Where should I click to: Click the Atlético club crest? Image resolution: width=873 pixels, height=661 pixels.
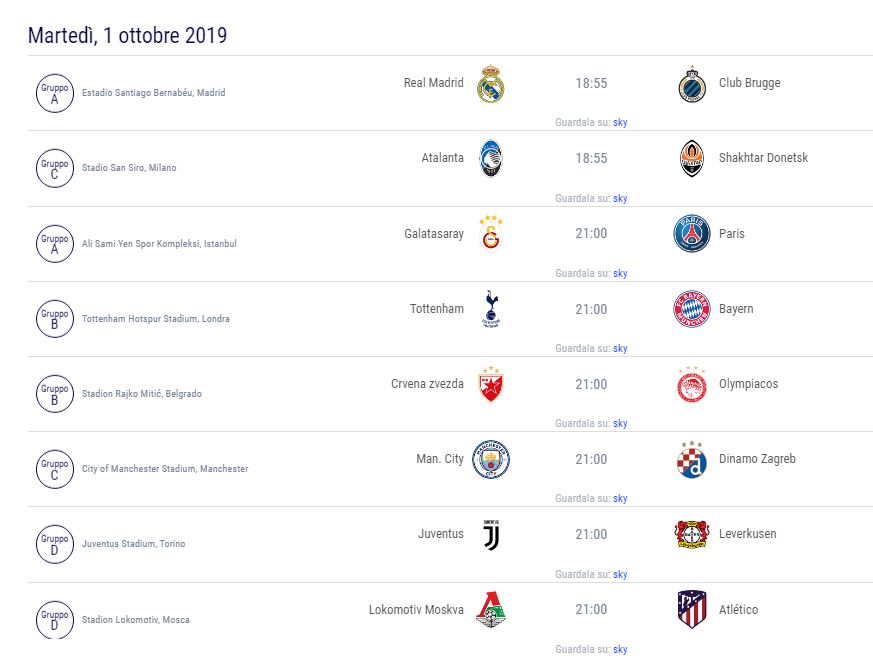coord(692,609)
